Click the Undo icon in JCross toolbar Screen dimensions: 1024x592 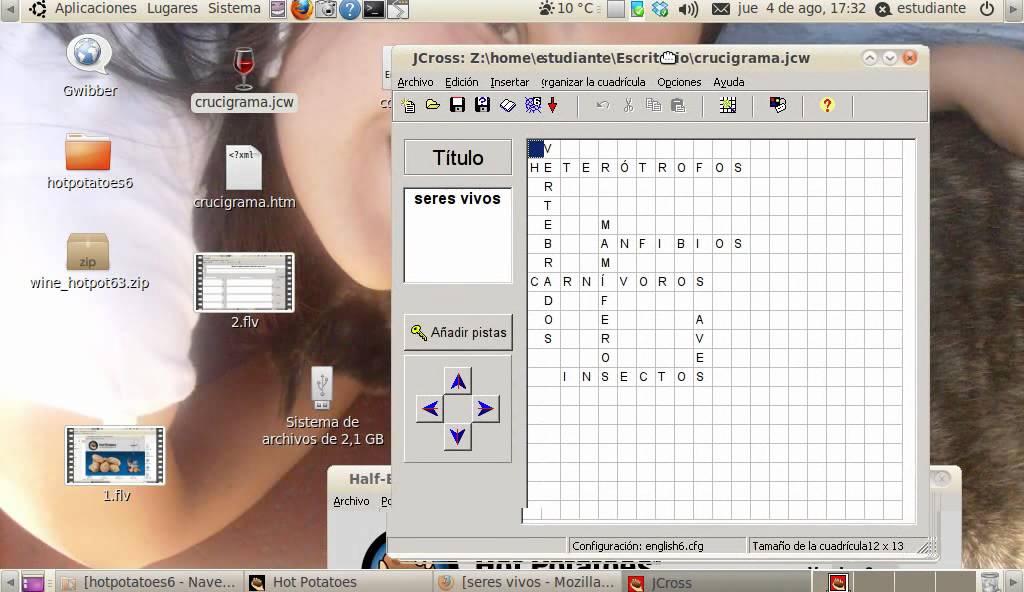point(603,105)
